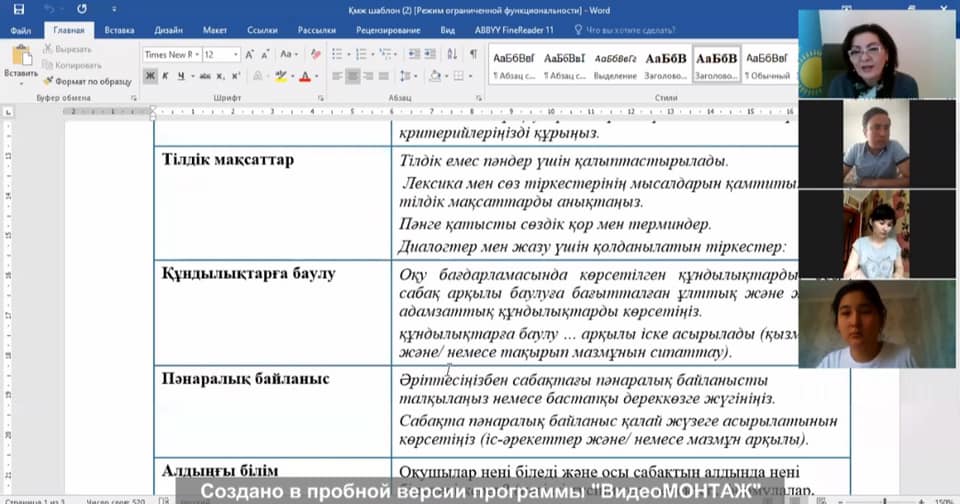Toggle the show paragraph marks (¶) button
Viewport: 960px width, 504px height.
pos(472,55)
